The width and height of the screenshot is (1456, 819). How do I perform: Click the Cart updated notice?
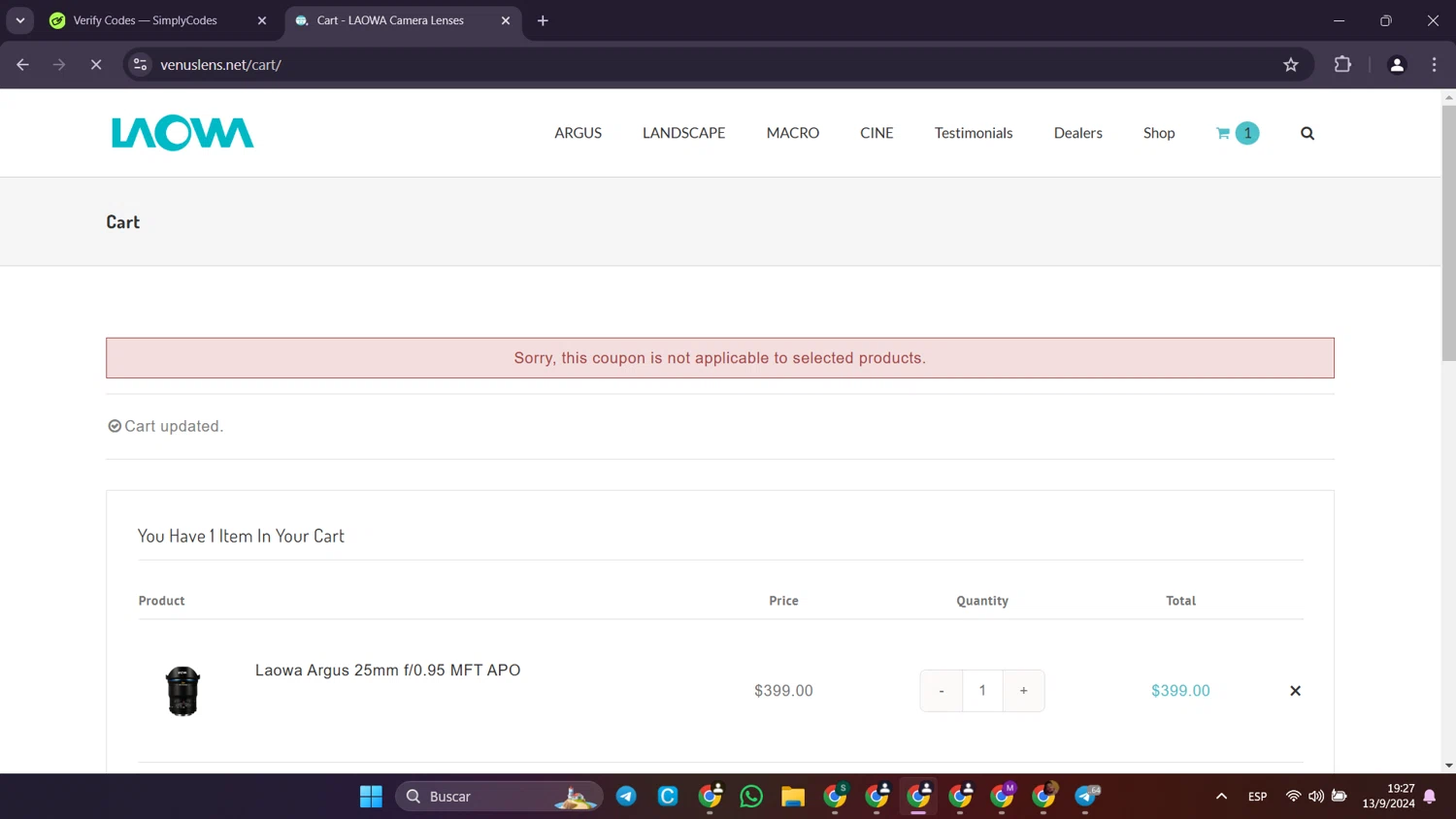(166, 426)
